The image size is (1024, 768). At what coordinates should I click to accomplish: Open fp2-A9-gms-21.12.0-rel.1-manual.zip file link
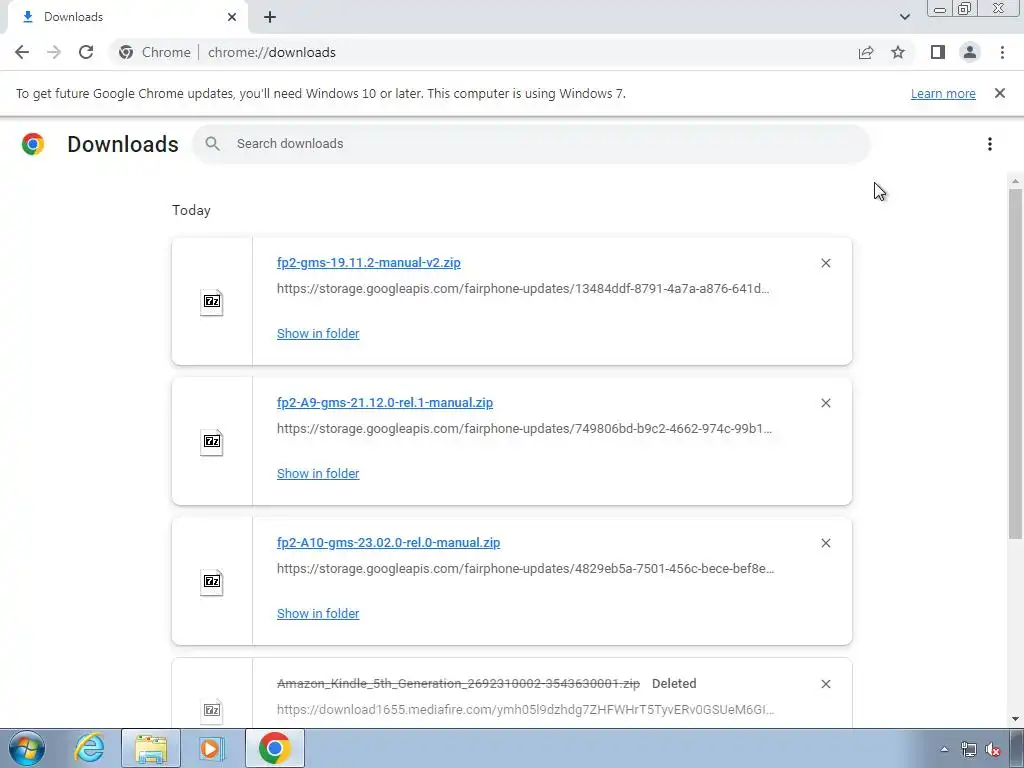385,403
